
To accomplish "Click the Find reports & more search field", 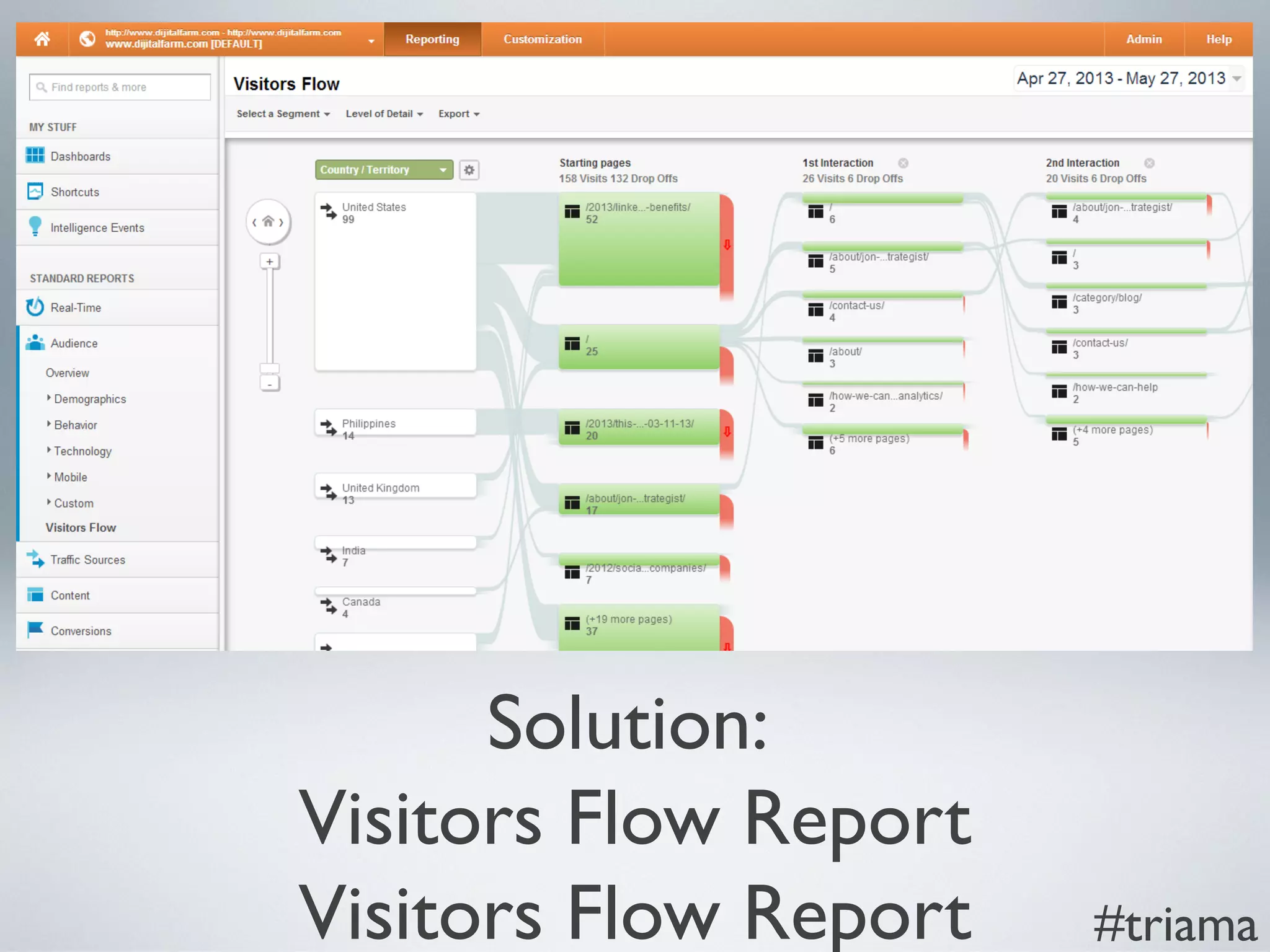I will click(x=120, y=87).
